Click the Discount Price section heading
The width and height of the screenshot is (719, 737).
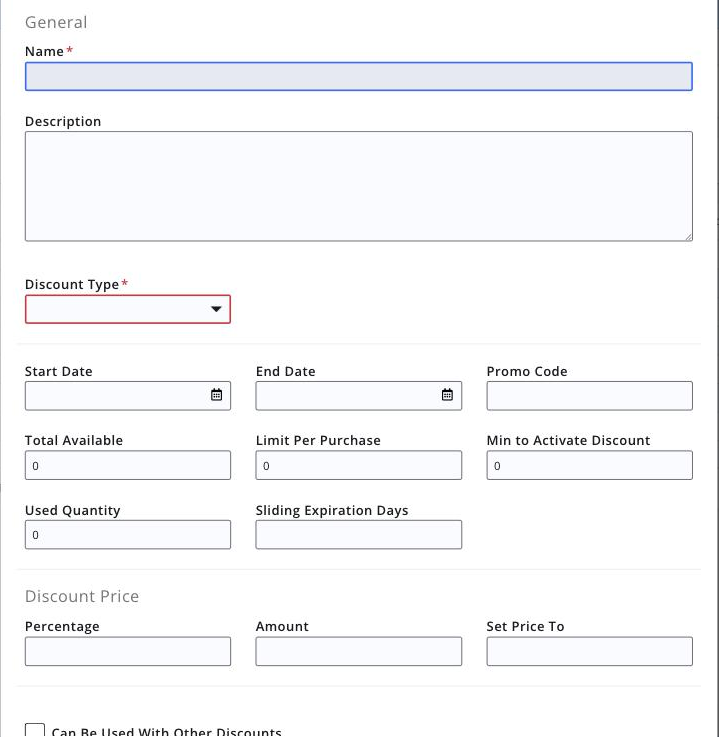[82, 596]
